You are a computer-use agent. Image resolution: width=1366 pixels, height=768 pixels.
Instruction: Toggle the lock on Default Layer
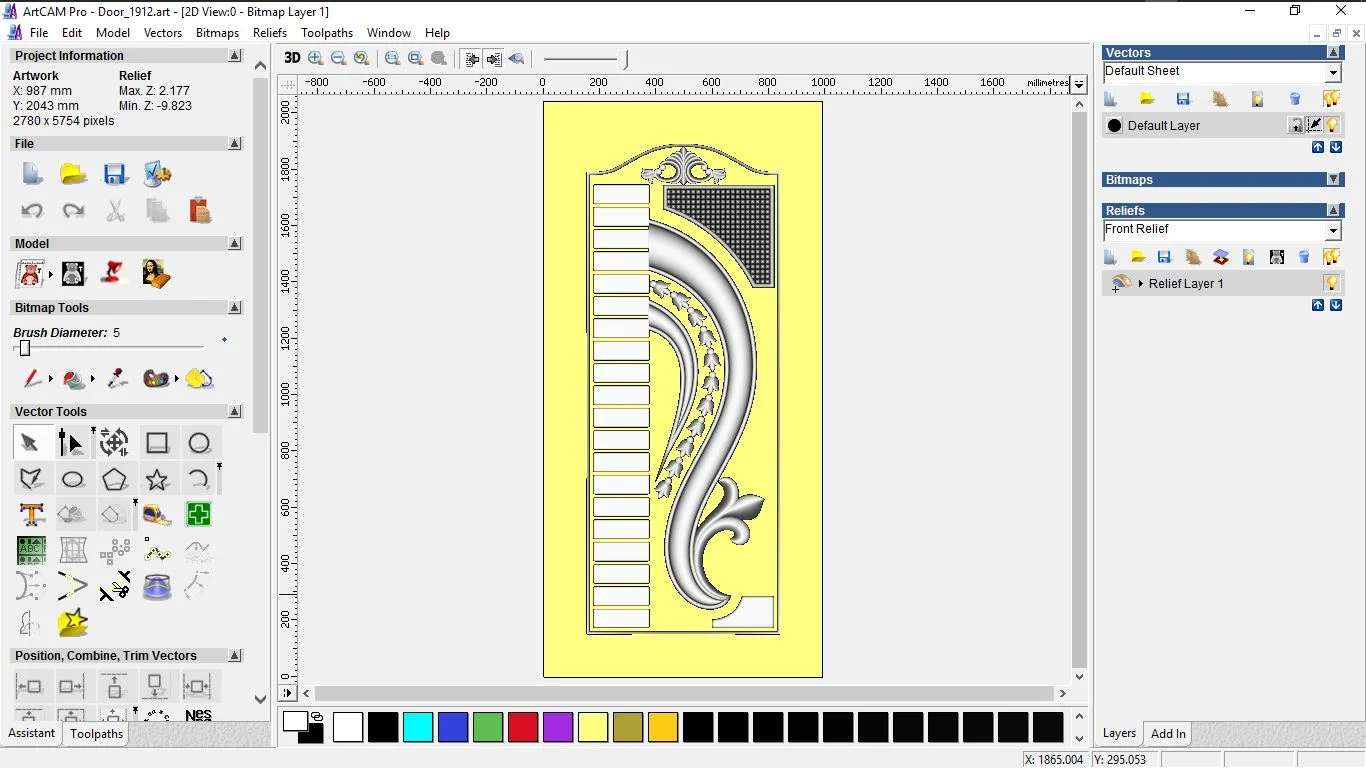pos(1296,125)
